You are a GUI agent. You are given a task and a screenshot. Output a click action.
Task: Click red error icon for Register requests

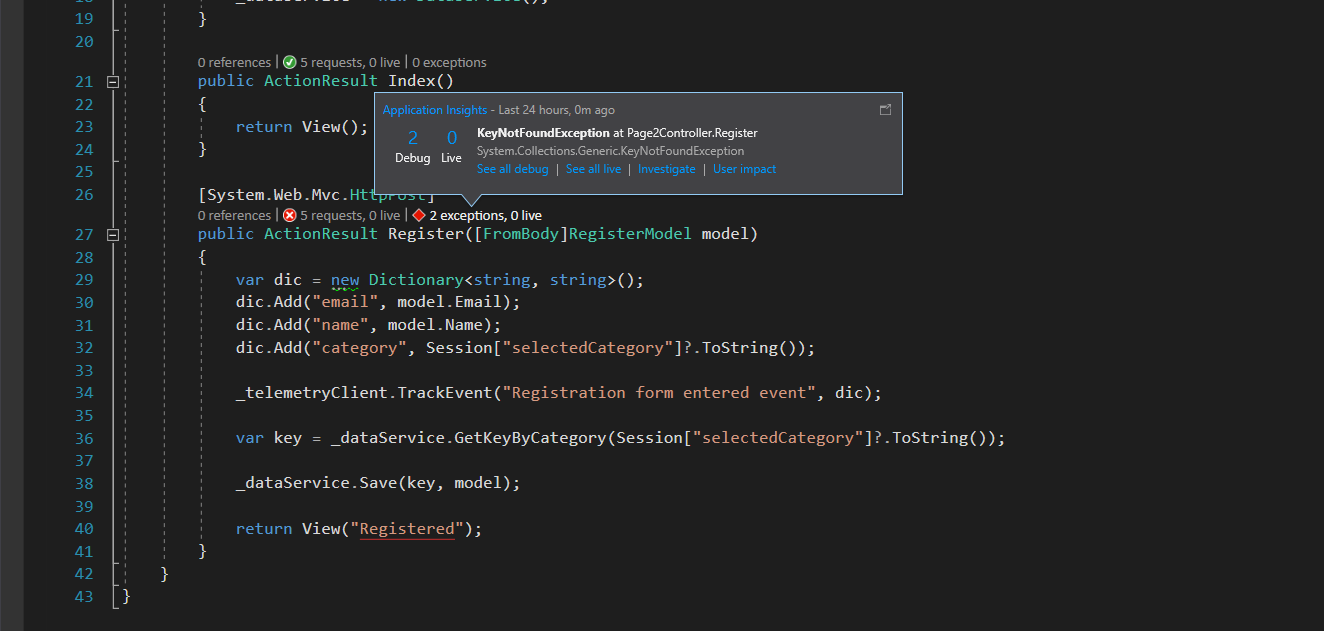pyautogui.click(x=289, y=215)
